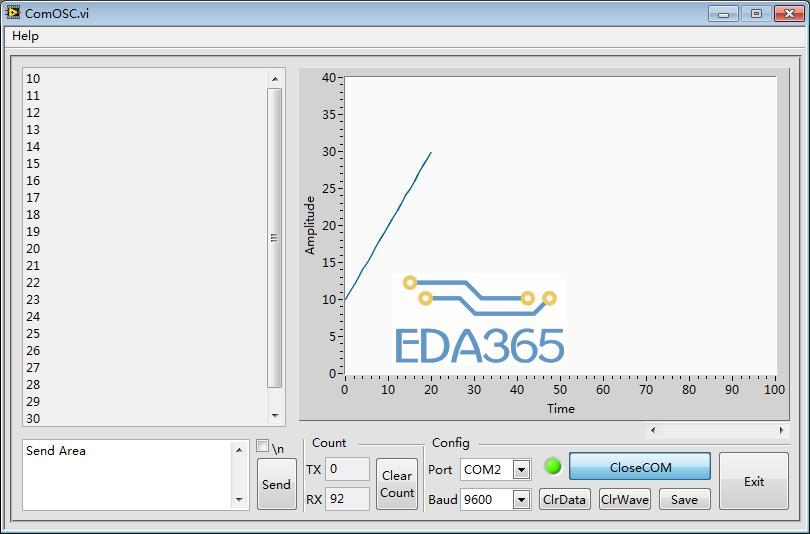Click the ClrData button
Viewport: 810px width, 534px height.
click(x=565, y=499)
